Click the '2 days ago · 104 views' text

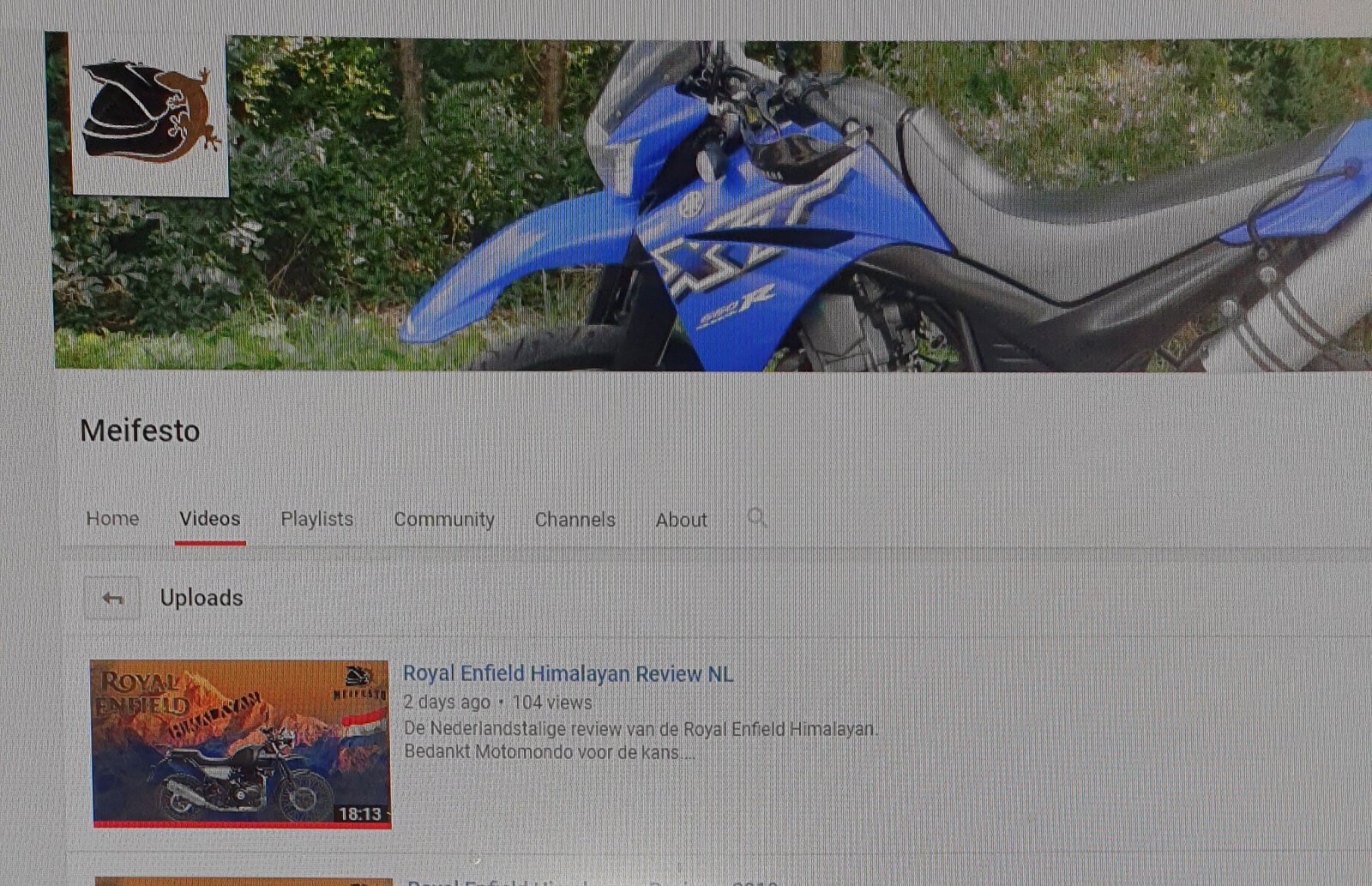point(497,702)
